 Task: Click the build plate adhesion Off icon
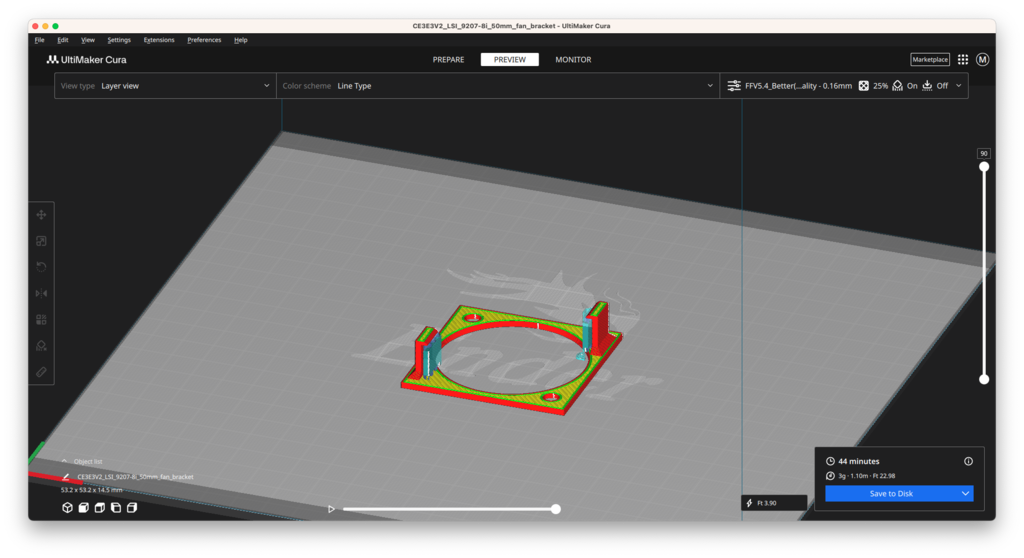[927, 86]
